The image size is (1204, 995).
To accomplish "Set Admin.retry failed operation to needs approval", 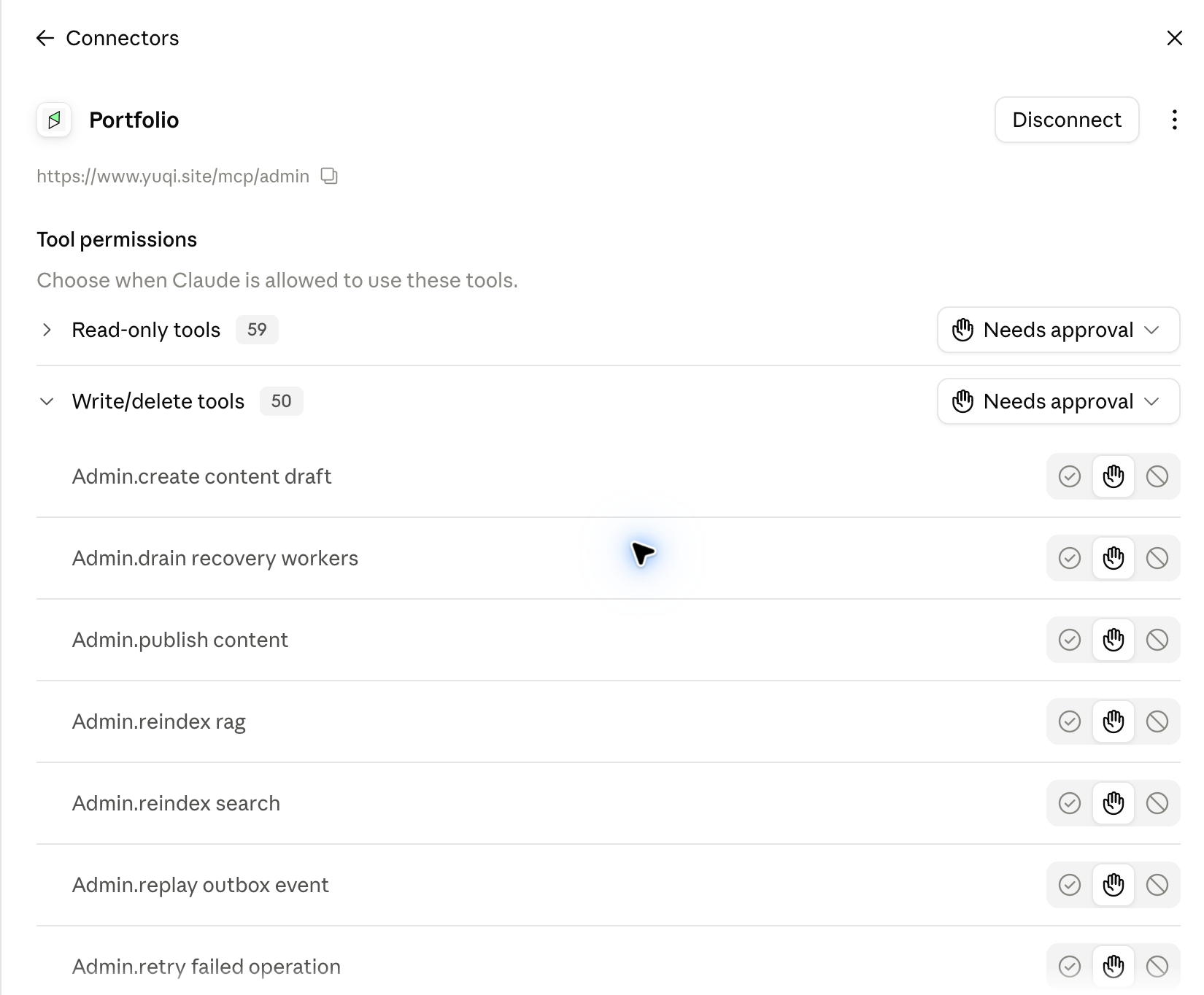I will pos(1114,967).
